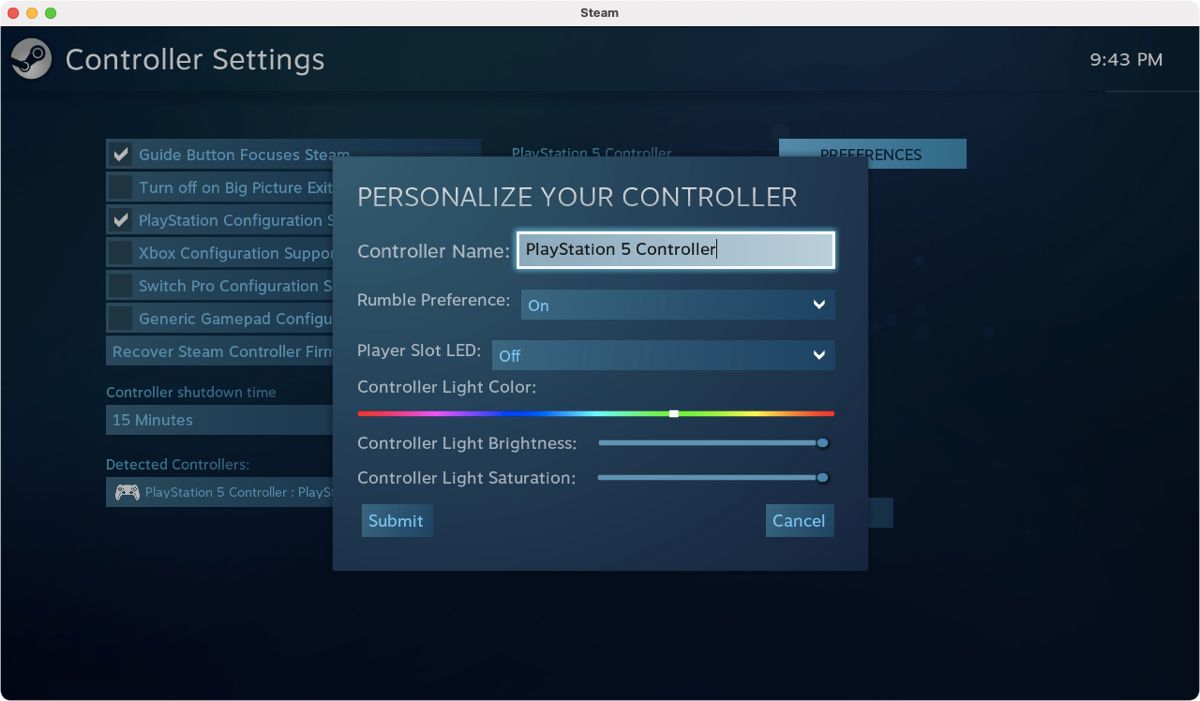Click Recover Steam Controller Firmware
1200x701 pixels.
click(220, 351)
